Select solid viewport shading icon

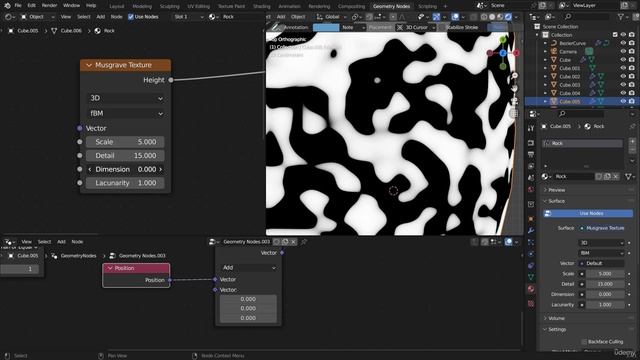pyautogui.click(x=492, y=17)
